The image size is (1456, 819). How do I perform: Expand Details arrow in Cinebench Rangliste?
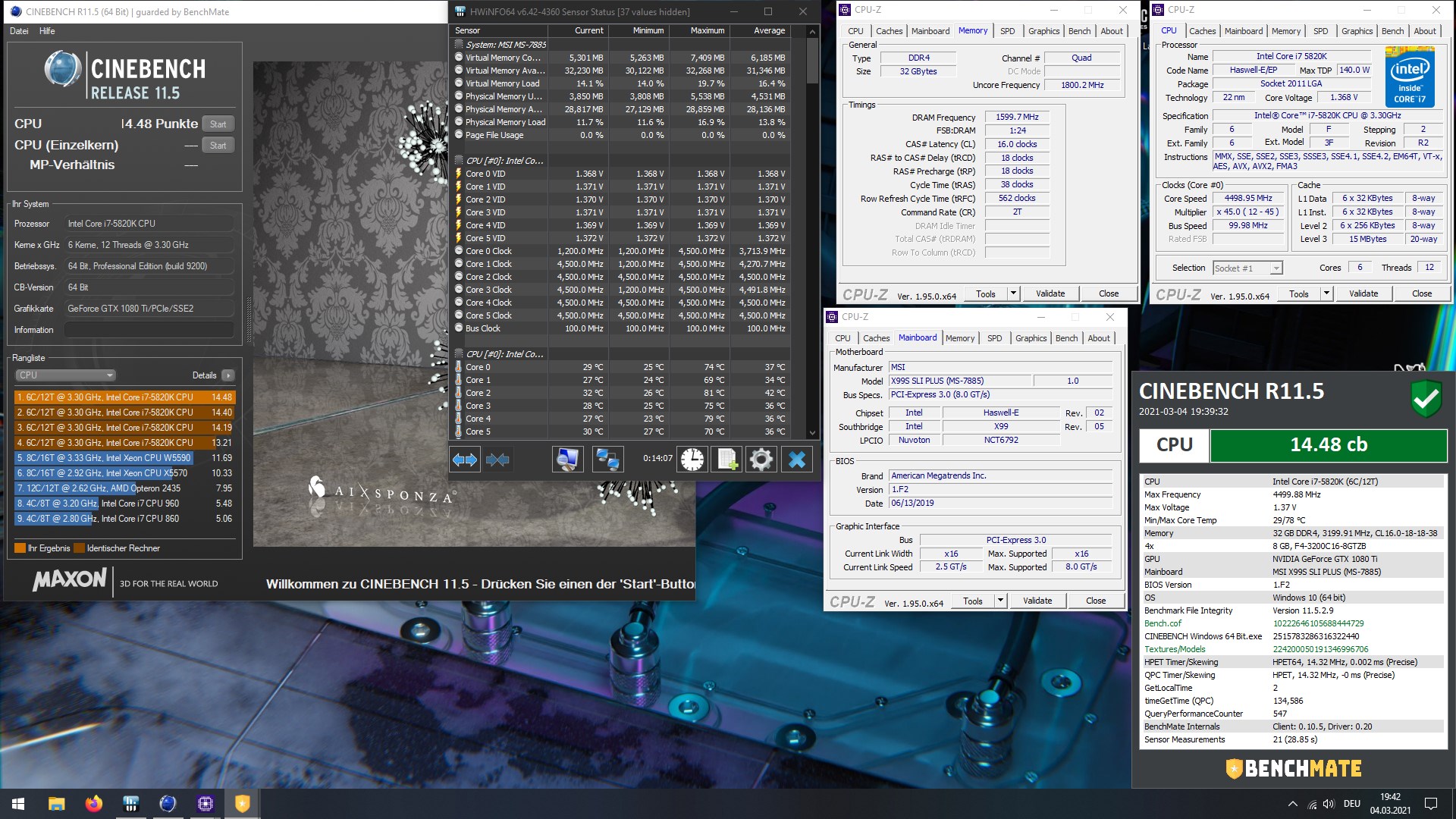pos(228,375)
